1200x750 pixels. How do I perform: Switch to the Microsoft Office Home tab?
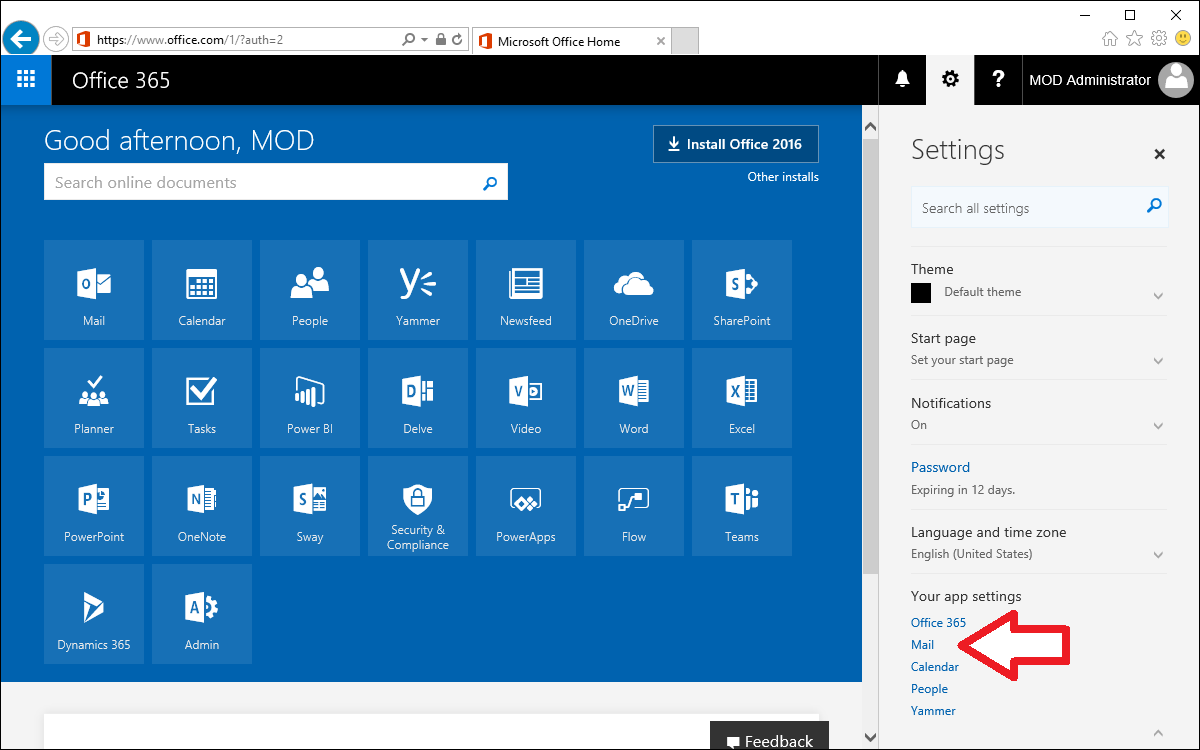568,41
